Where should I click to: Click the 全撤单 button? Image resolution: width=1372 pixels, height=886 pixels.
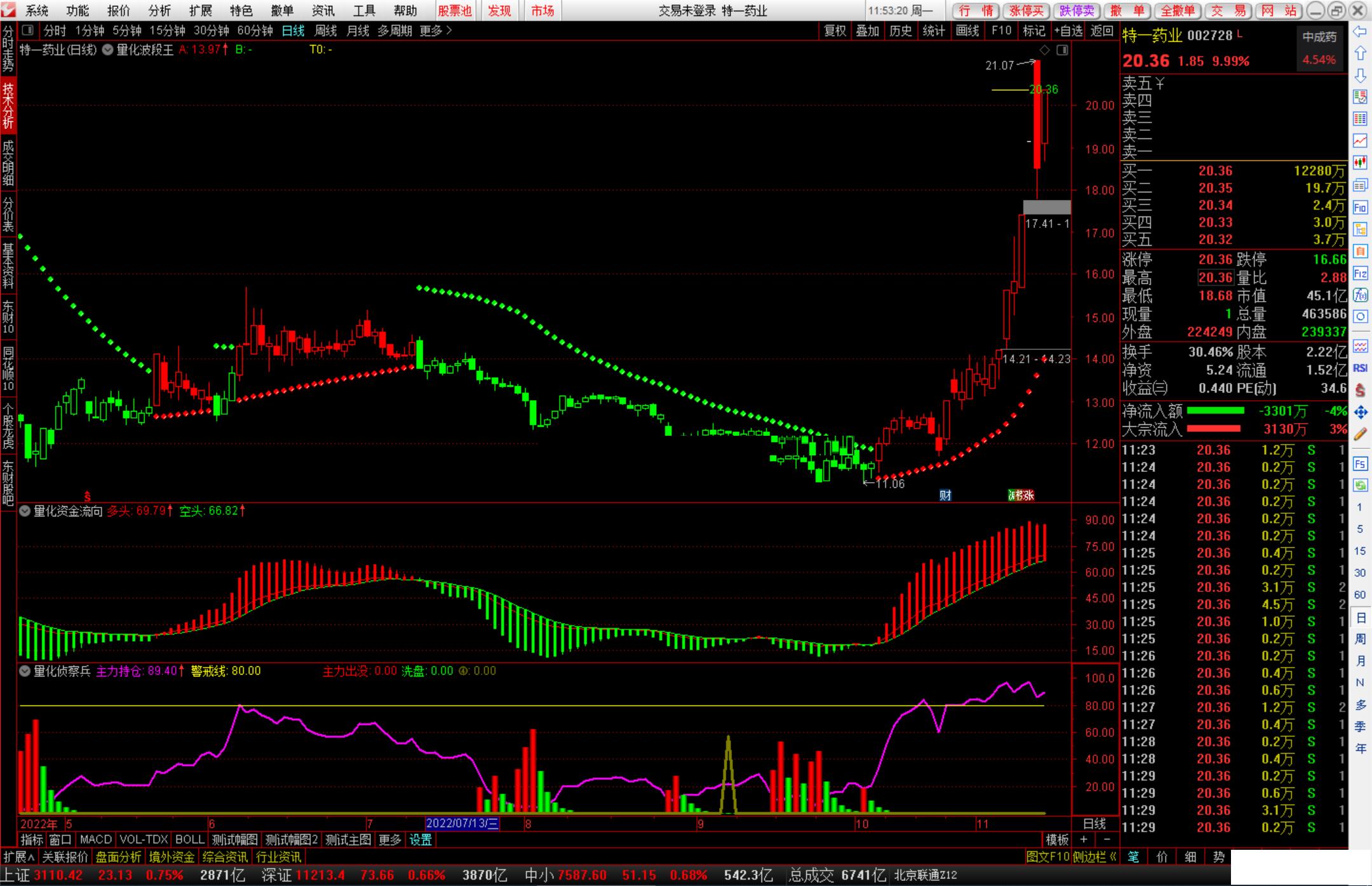tap(1178, 11)
